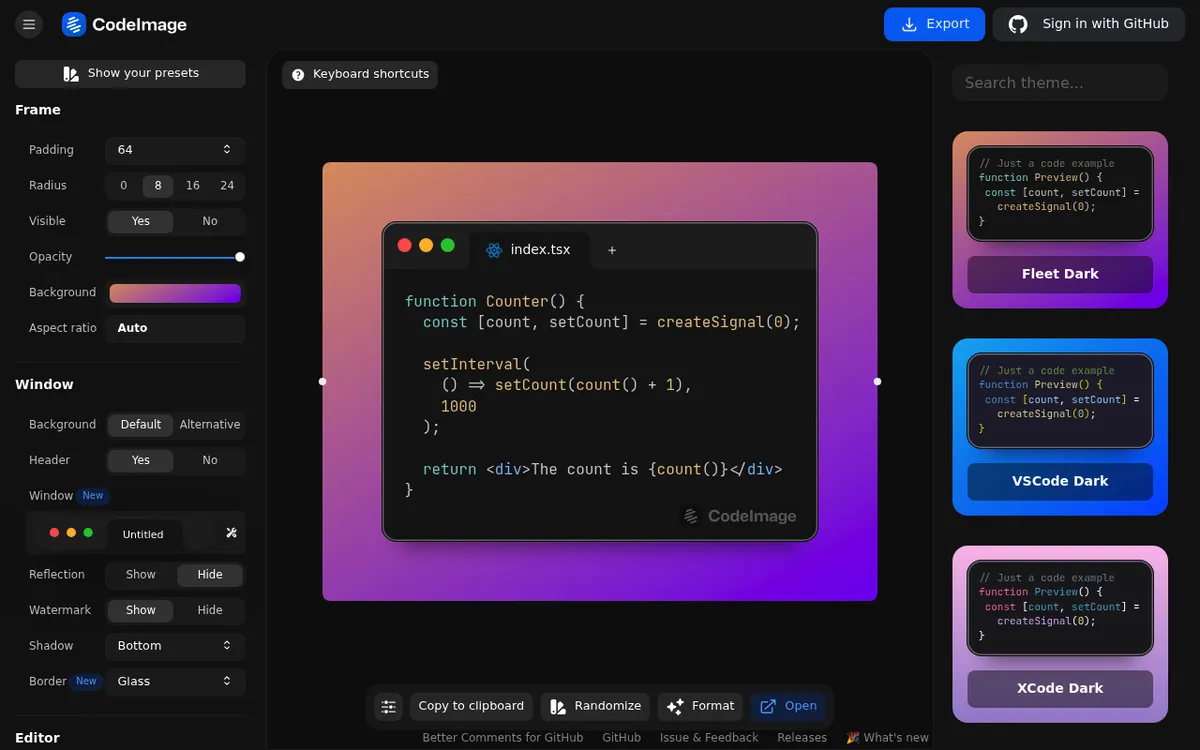Open Issue & Feedback link

[x=709, y=738]
